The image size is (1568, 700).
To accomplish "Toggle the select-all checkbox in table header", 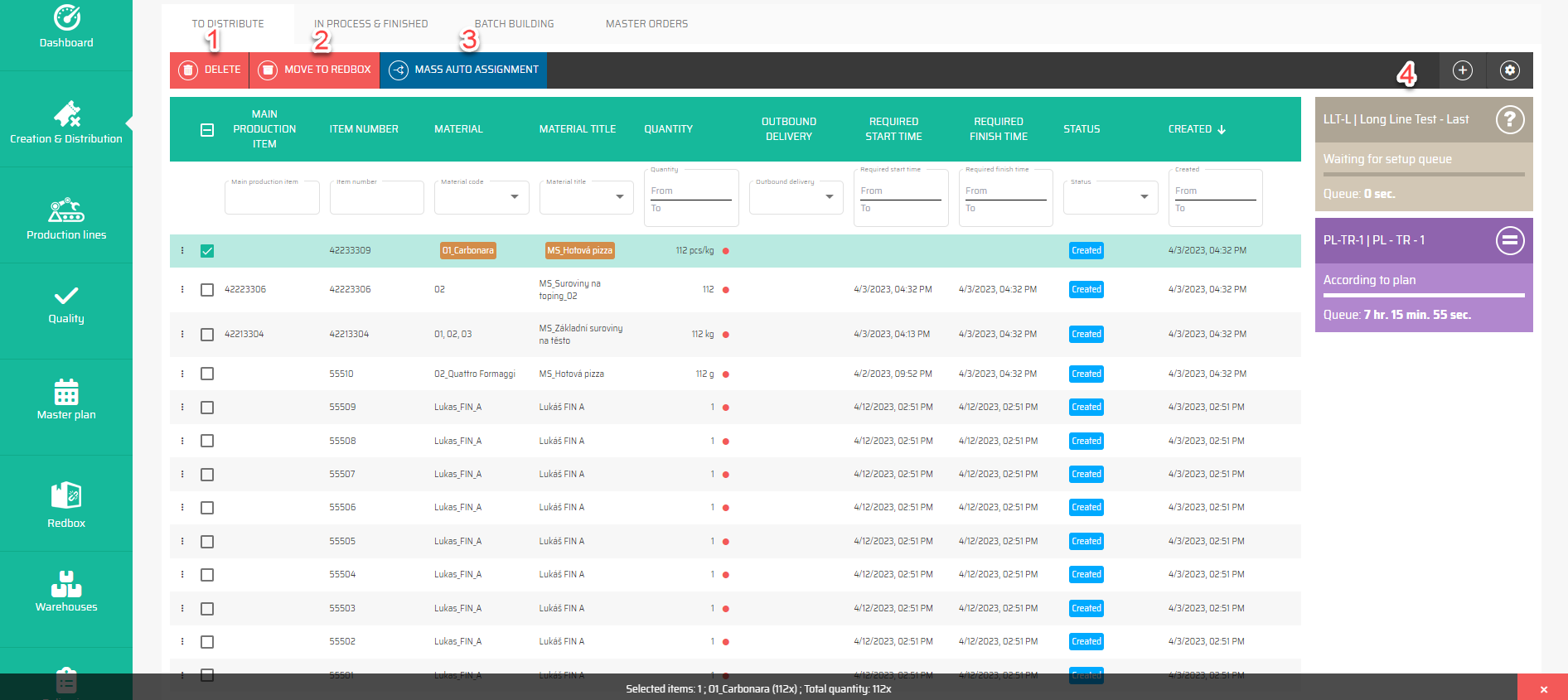I will click(x=207, y=130).
